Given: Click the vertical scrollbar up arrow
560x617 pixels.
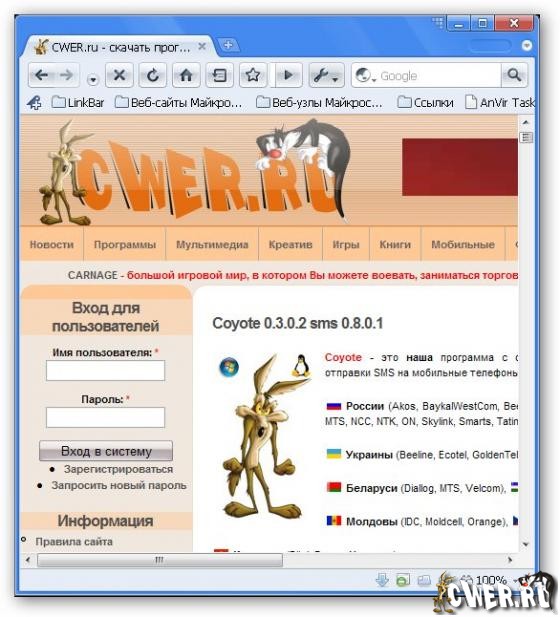Looking at the screenshot, I should [x=526, y=122].
